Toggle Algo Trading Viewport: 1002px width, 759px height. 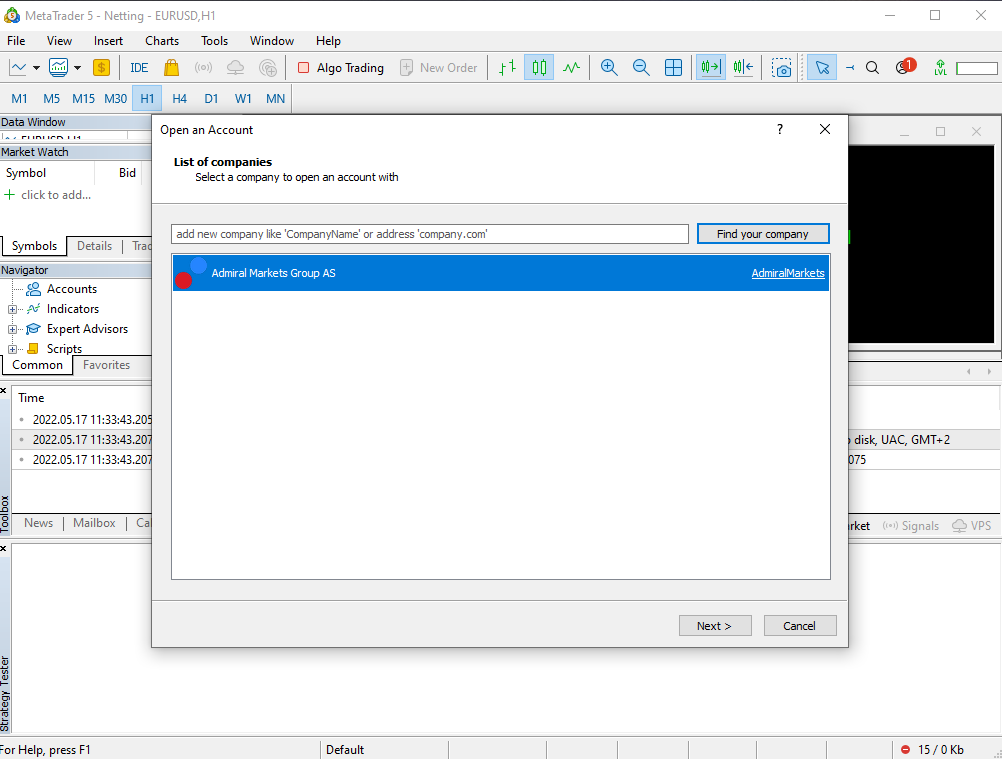click(341, 68)
